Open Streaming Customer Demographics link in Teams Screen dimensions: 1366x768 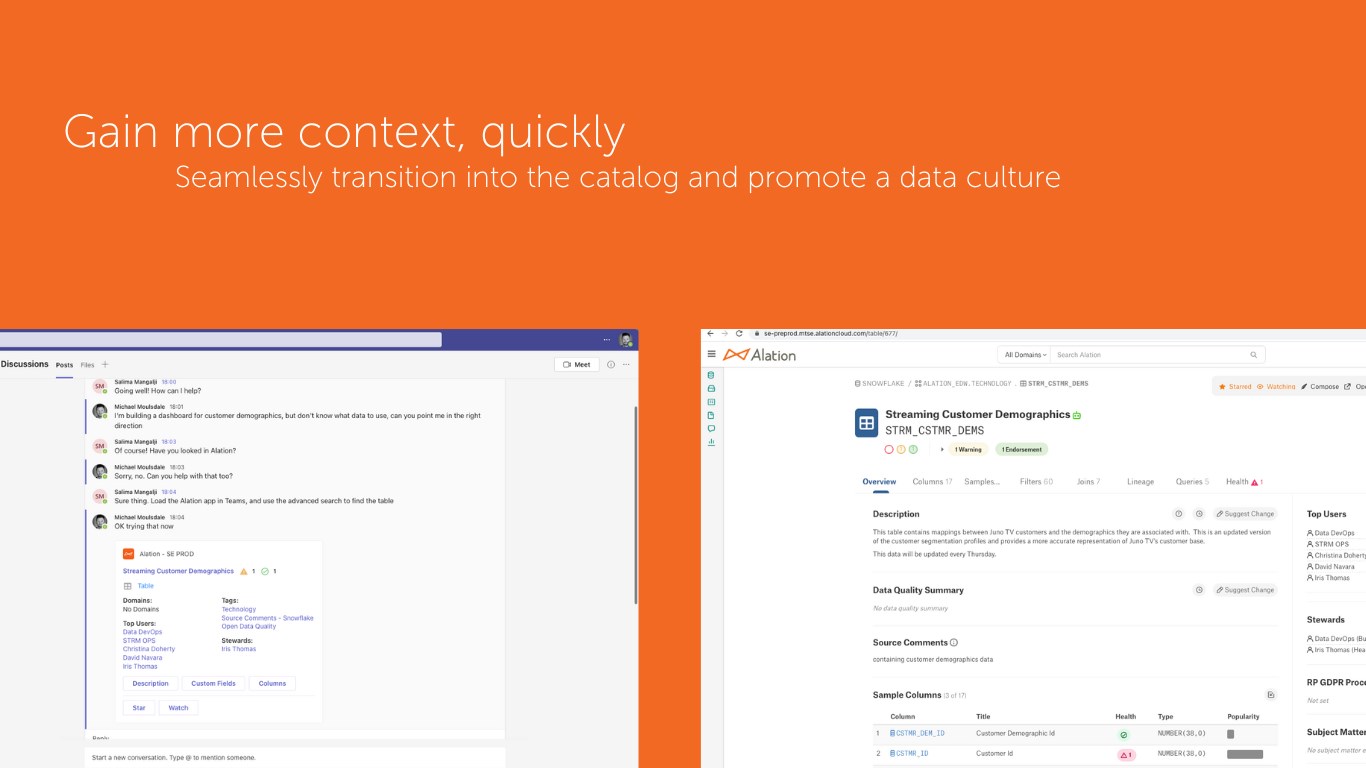coord(178,571)
